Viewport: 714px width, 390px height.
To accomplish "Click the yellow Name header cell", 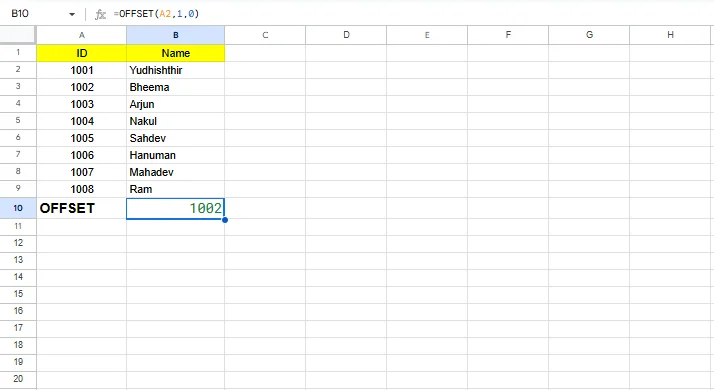I will [175, 53].
